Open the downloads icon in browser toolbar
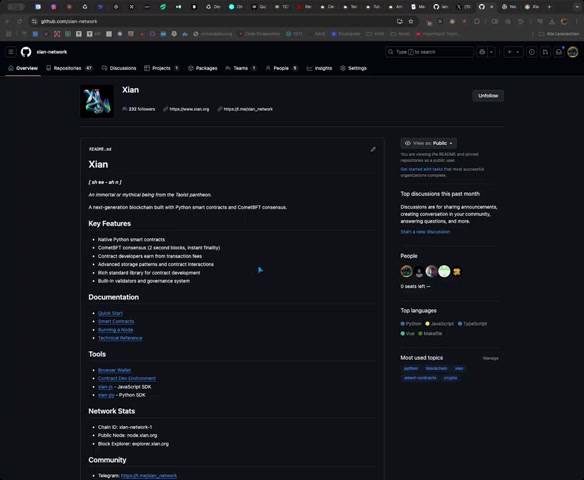 click(552, 22)
